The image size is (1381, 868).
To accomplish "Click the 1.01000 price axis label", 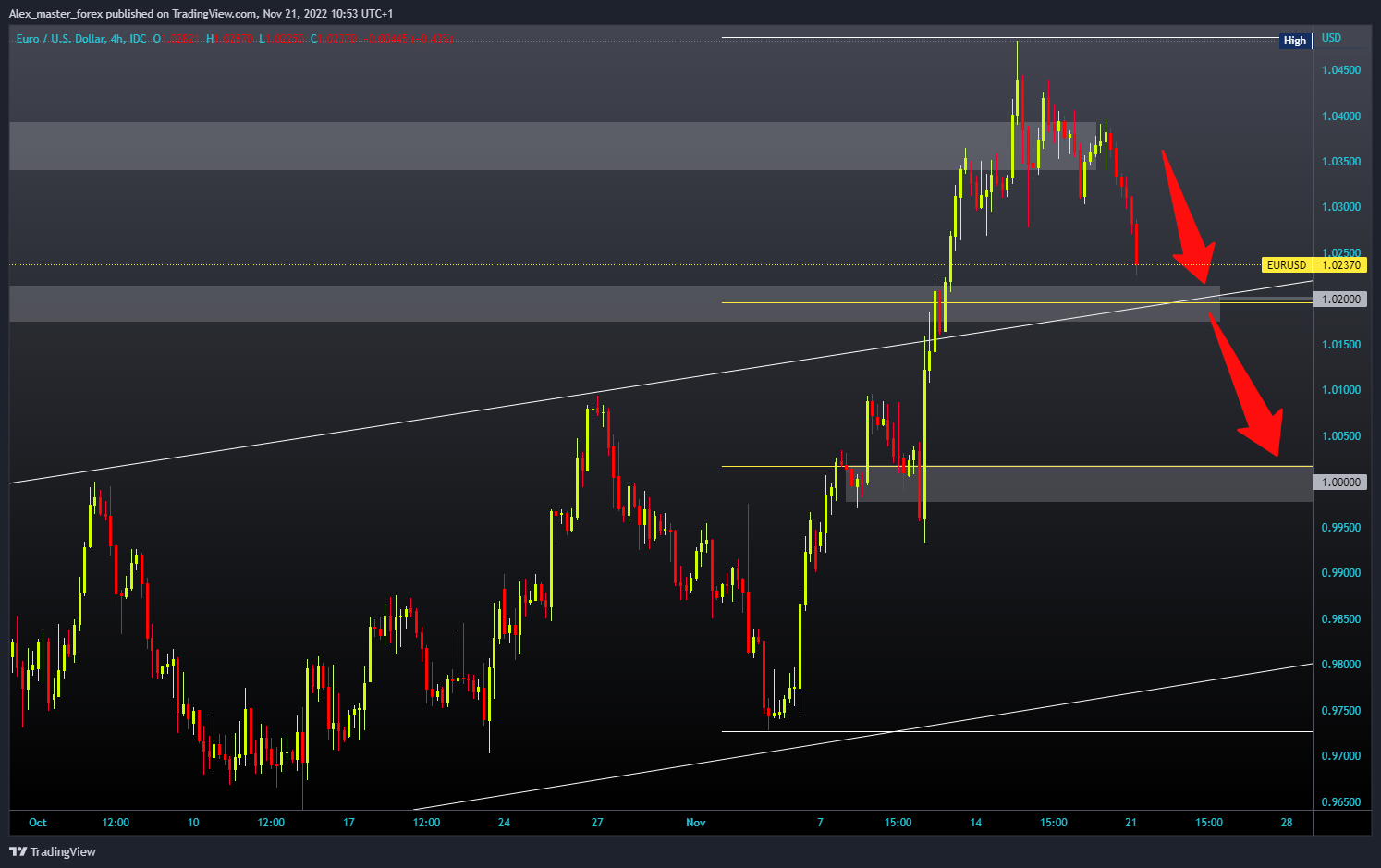I will 1340,390.
